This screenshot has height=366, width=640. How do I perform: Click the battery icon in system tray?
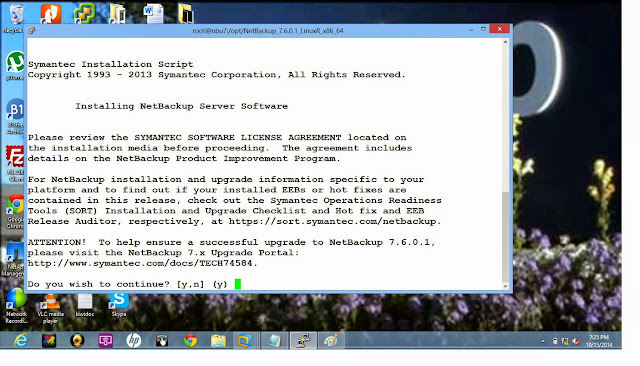(x=555, y=341)
